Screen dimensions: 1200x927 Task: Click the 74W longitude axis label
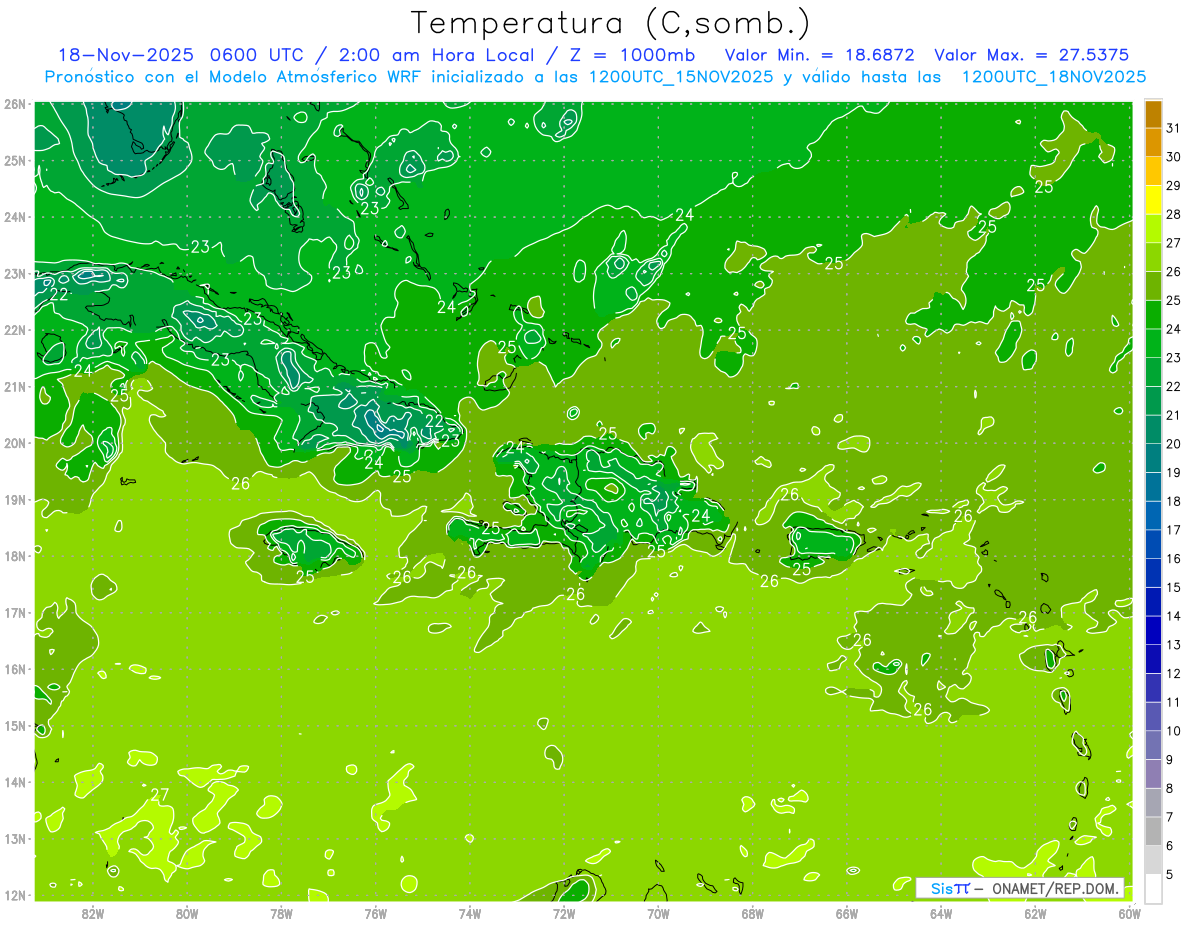point(469,913)
